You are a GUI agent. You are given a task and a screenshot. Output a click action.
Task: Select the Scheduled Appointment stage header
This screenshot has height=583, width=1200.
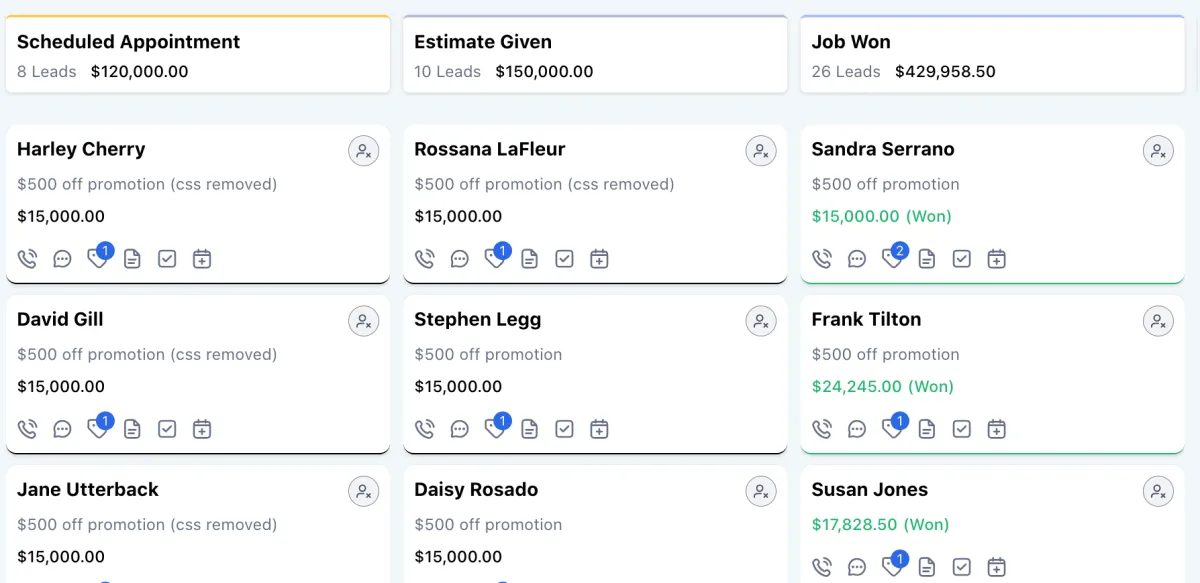(198, 55)
